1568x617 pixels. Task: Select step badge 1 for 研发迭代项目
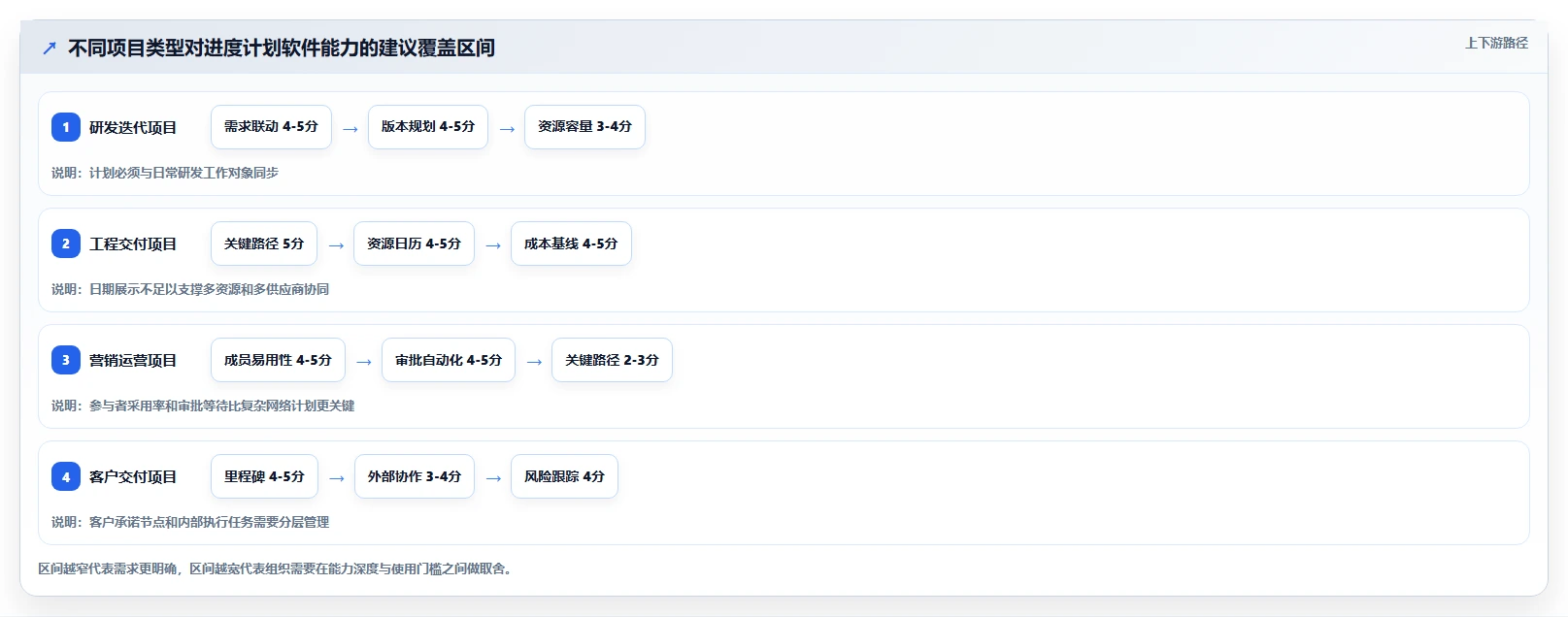[66, 127]
